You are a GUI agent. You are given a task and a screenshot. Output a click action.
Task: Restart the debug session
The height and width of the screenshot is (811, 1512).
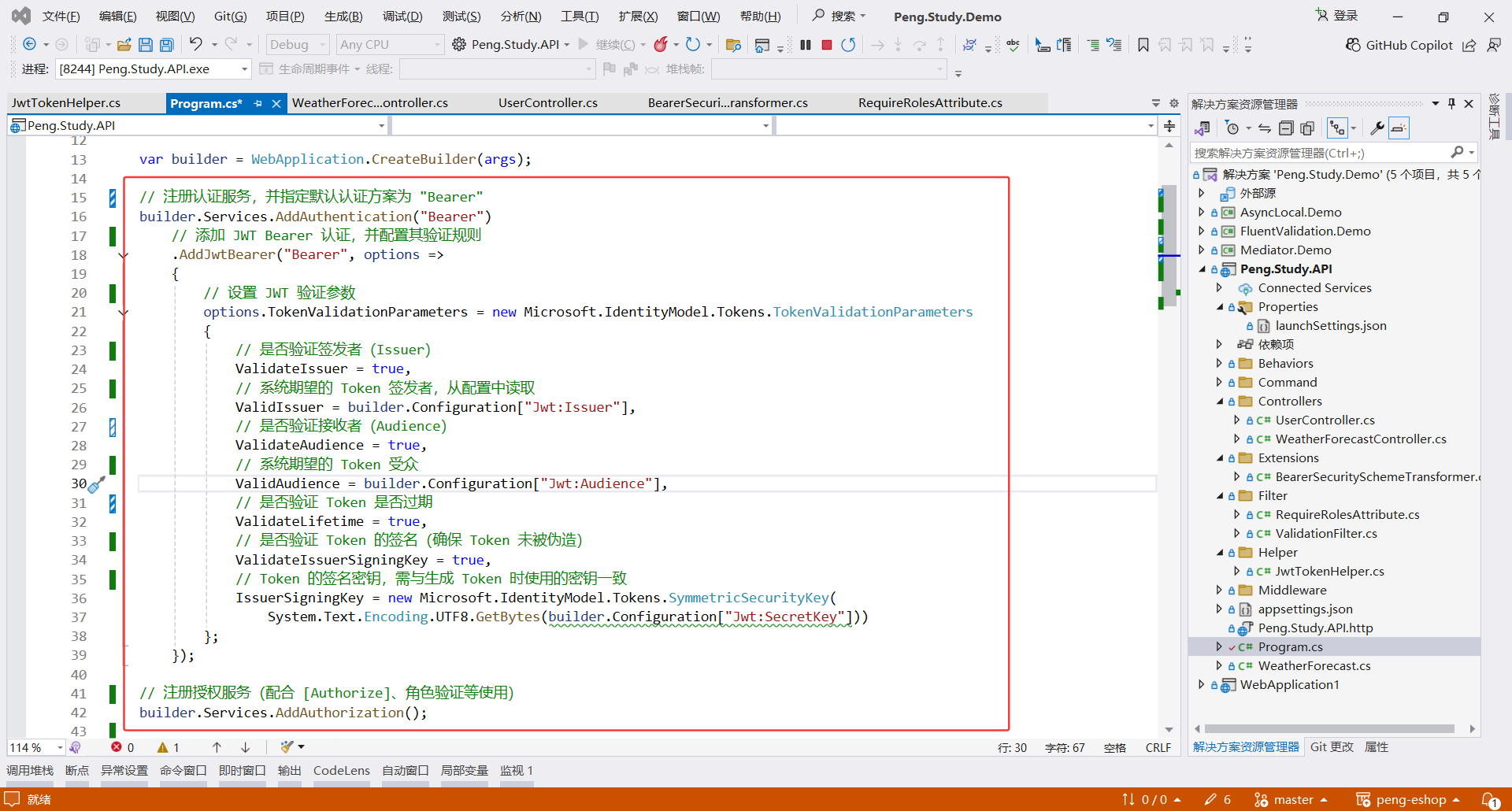coord(848,45)
